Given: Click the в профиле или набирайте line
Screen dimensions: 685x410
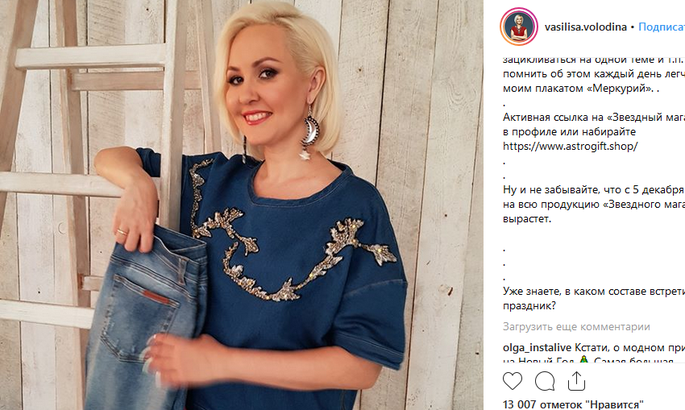Looking at the screenshot, I should click(x=569, y=132).
